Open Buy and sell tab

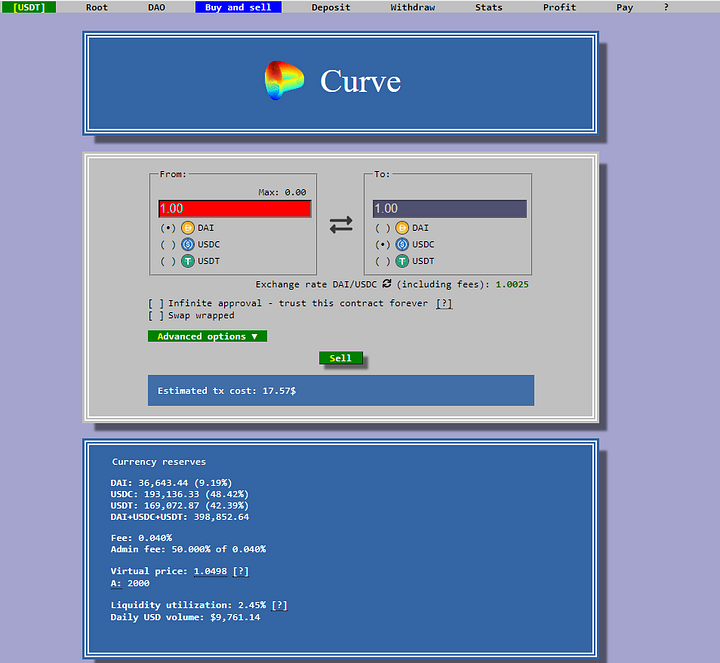tap(238, 7)
